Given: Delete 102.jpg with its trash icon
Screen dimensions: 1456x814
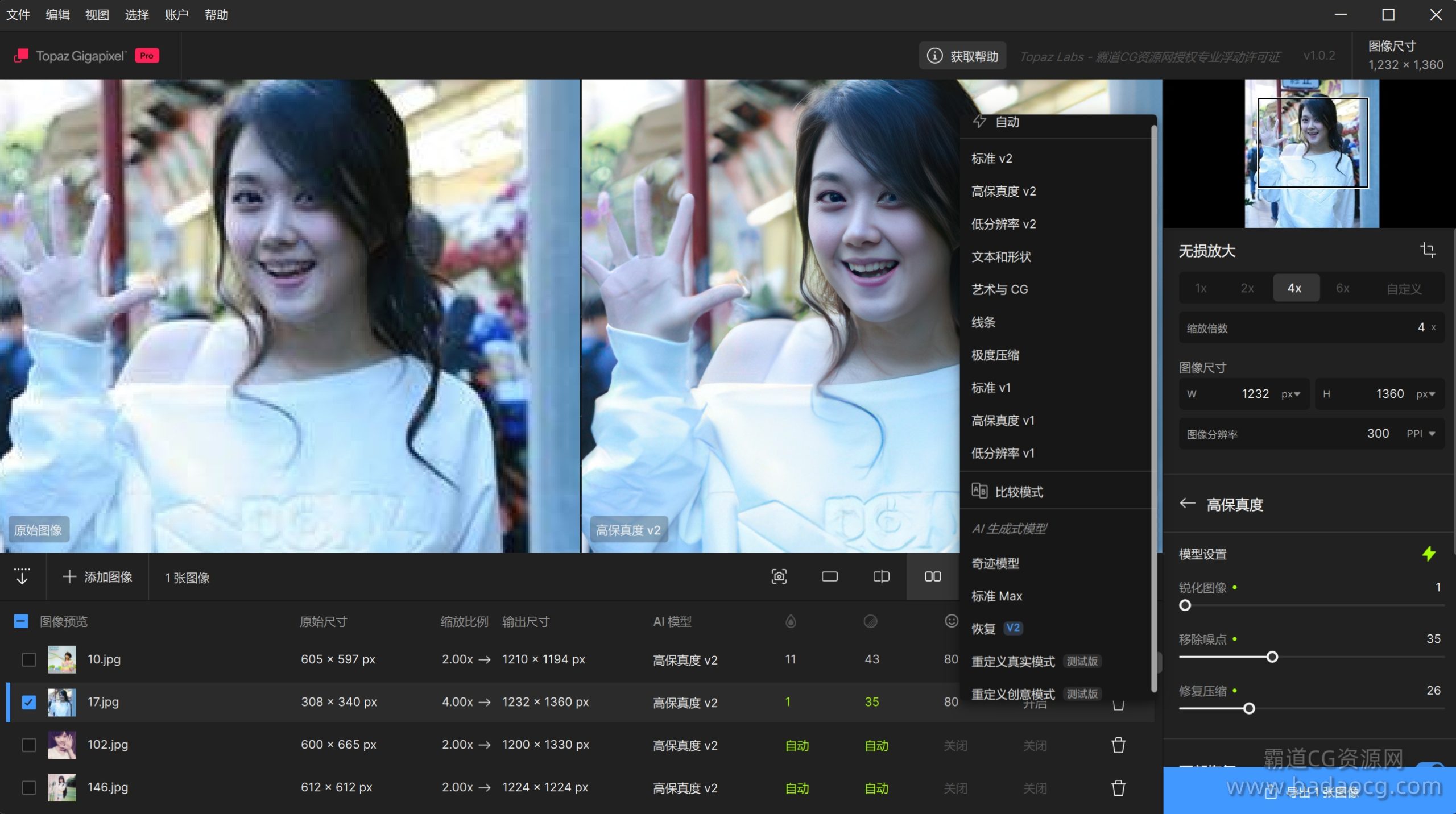Looking at the screenshot, I should tap(1118, 745).
